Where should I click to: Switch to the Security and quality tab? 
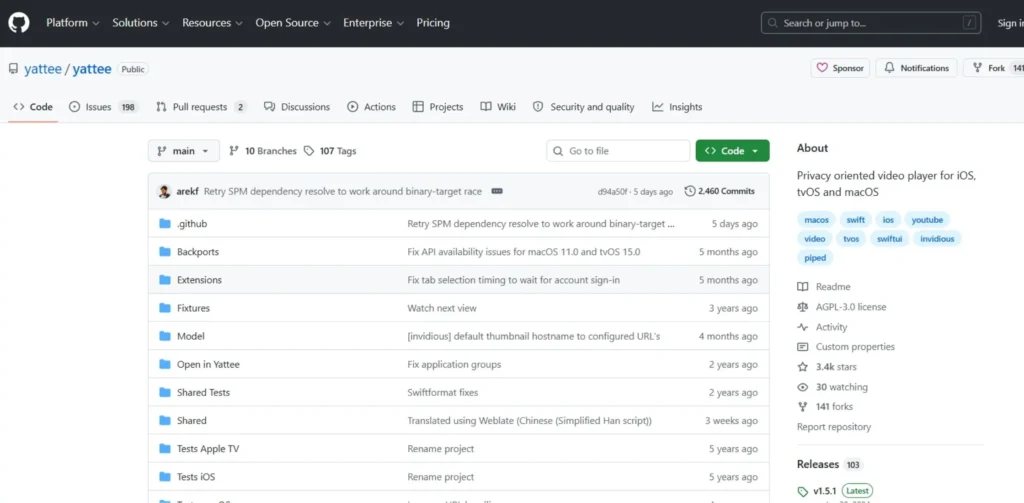583,106
